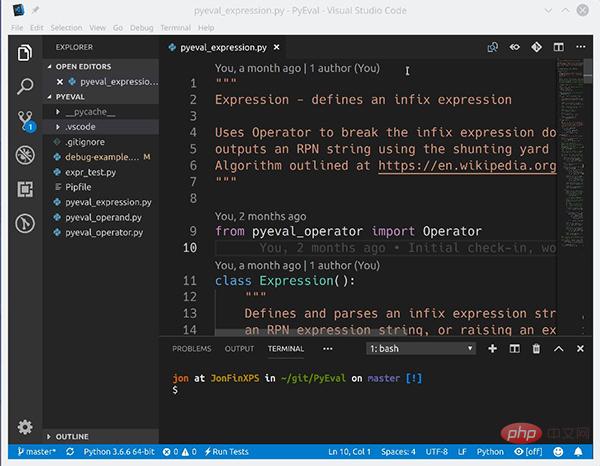The image size is (600, 466).
Task: Open the Explorer view in activity bar
Action: [x=25, y=52]
